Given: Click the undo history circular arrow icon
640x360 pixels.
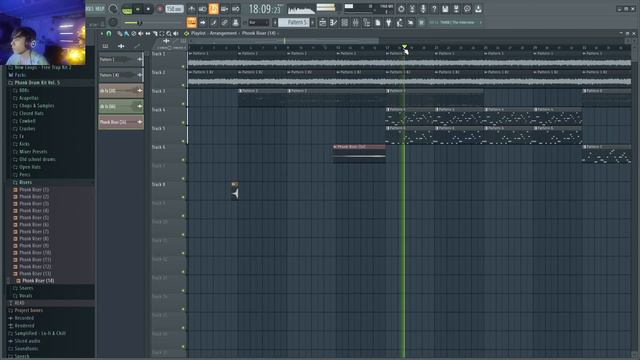Looking at the screenshot, I should click(x=401, y=9).
